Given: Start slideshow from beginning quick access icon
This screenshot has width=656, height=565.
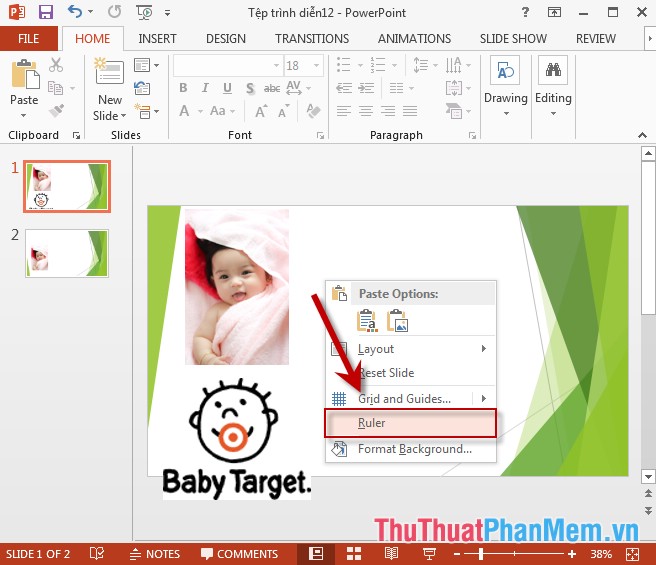Looking at the screenshot, I should pyautogui.click(x=144, y=13).
